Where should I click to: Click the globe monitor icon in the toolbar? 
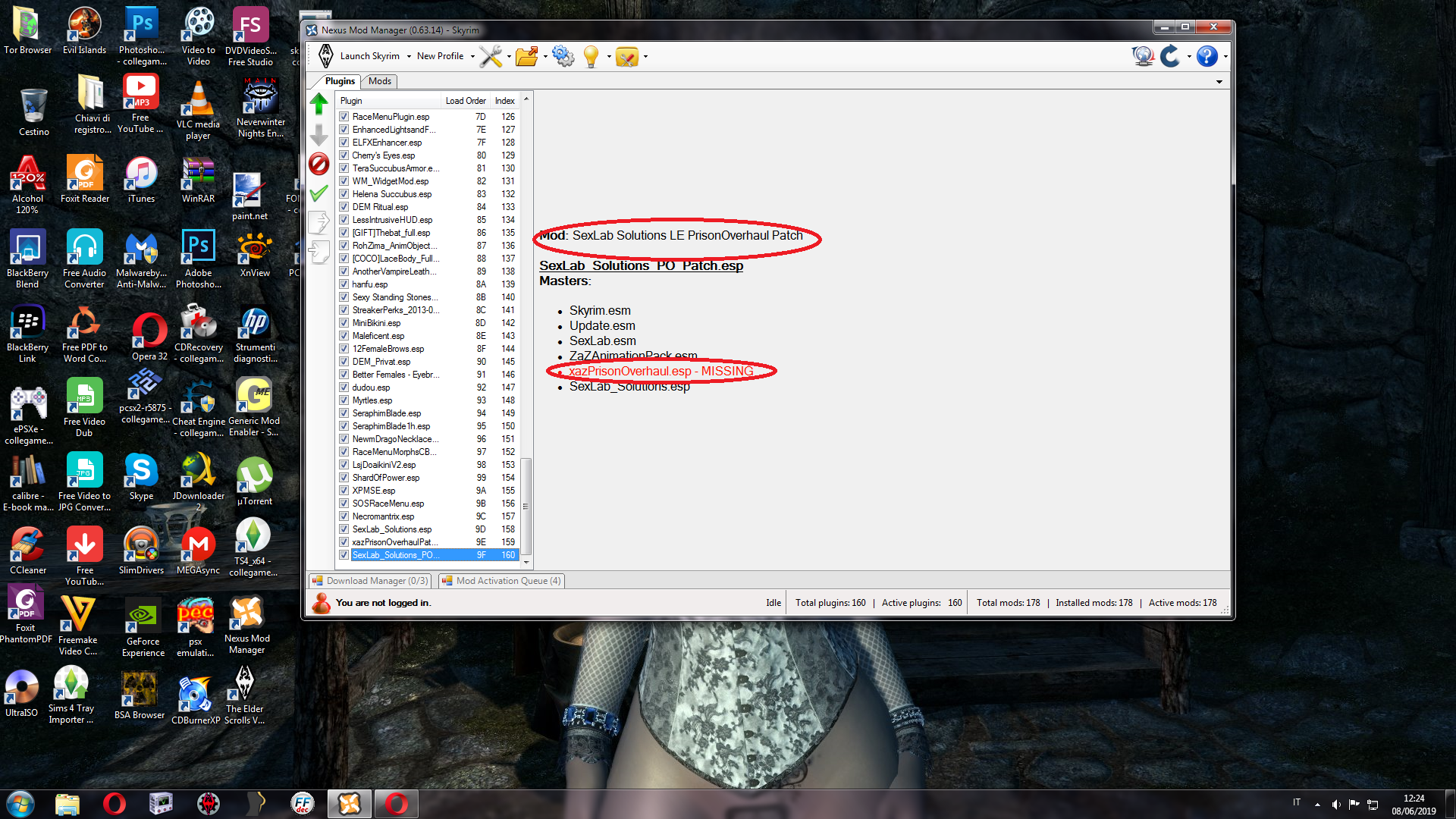(1143, 56)
